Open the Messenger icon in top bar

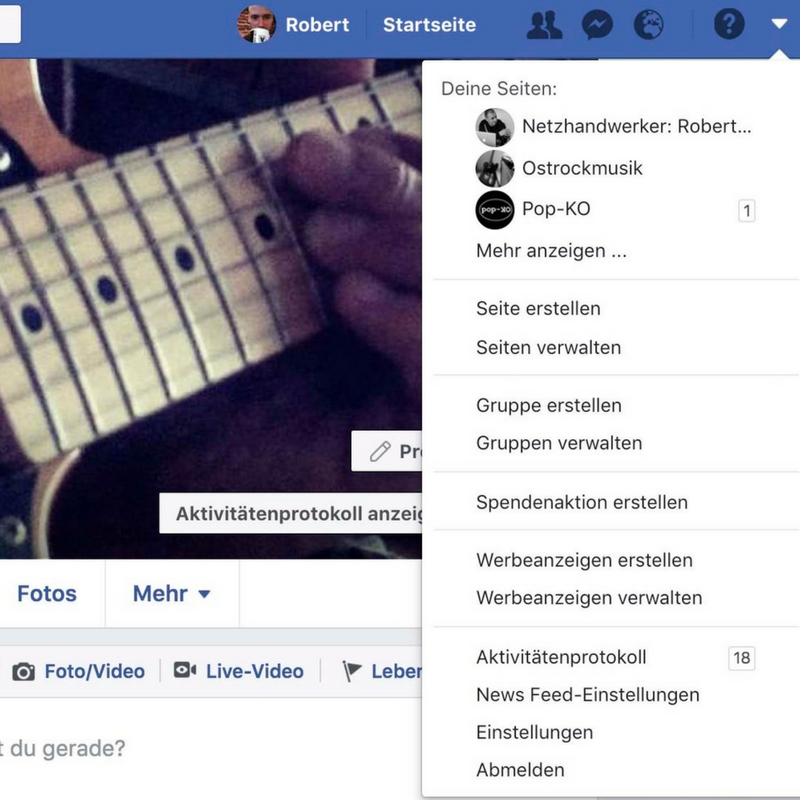597,24
